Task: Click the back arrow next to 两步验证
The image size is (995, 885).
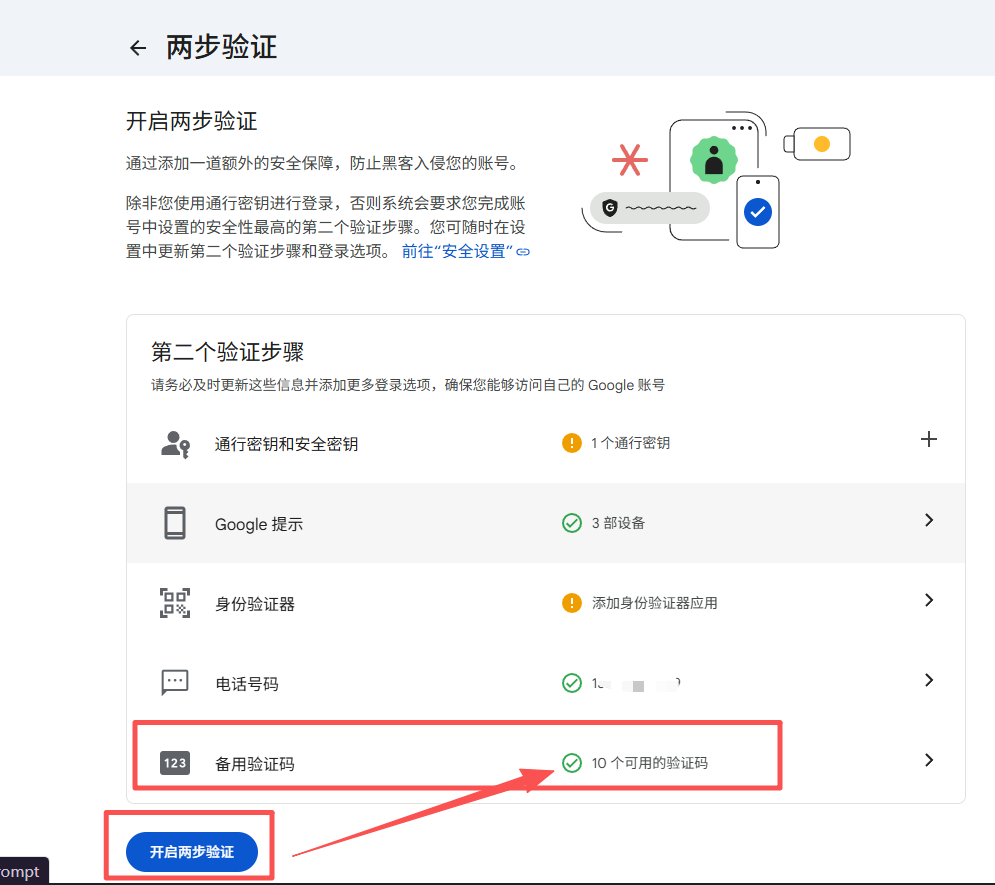Action: click(137, 47)
